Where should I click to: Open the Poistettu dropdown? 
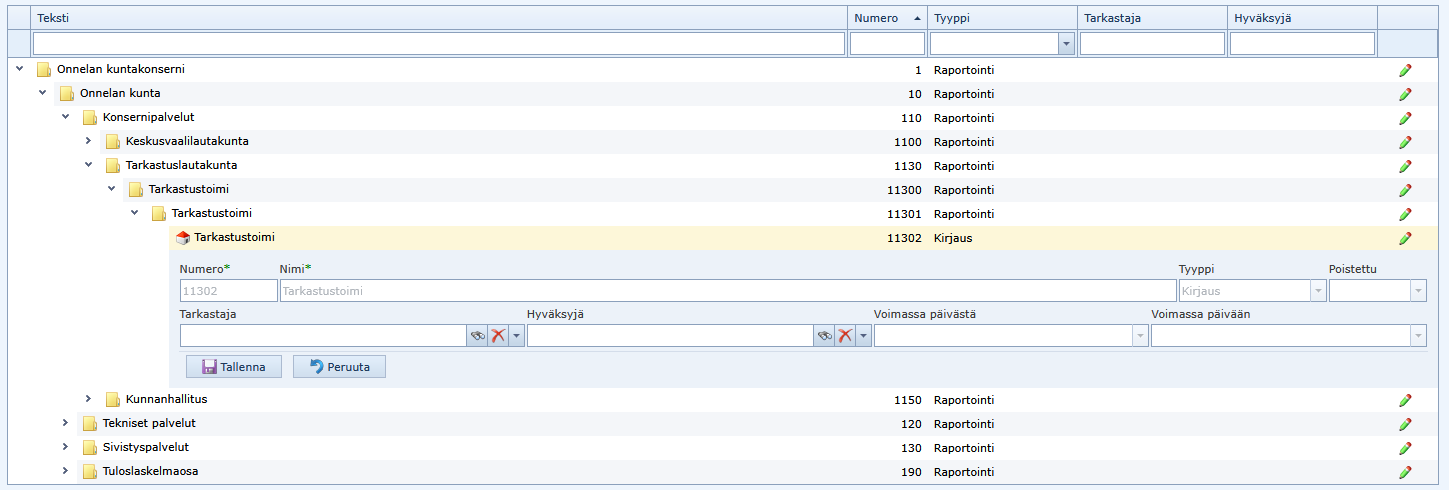[1417, 291]
